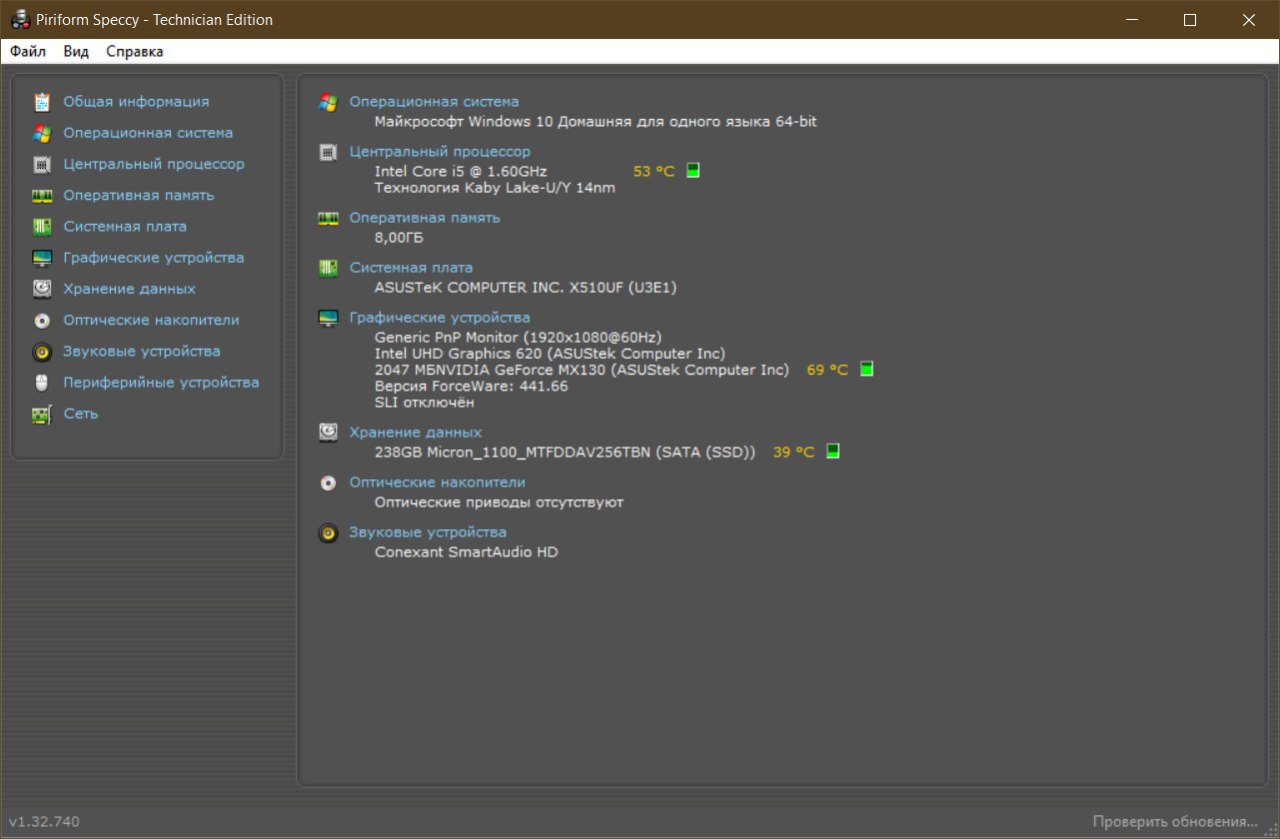Click the Графические устройства monitor icon in sidebar
The image size is (1280, 839).
(41, 258)
